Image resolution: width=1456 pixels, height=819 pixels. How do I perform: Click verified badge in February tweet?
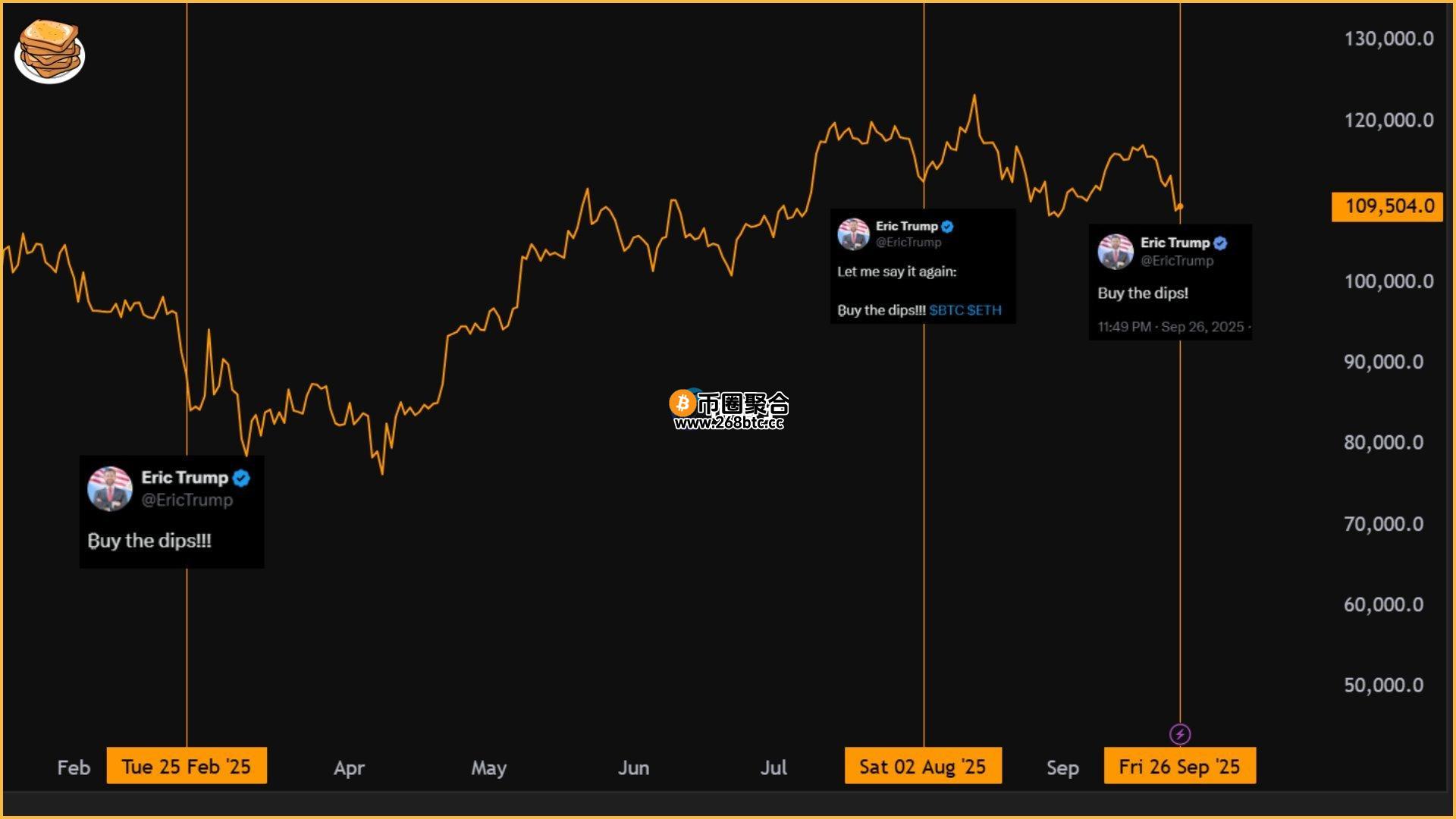click(241, 478)
